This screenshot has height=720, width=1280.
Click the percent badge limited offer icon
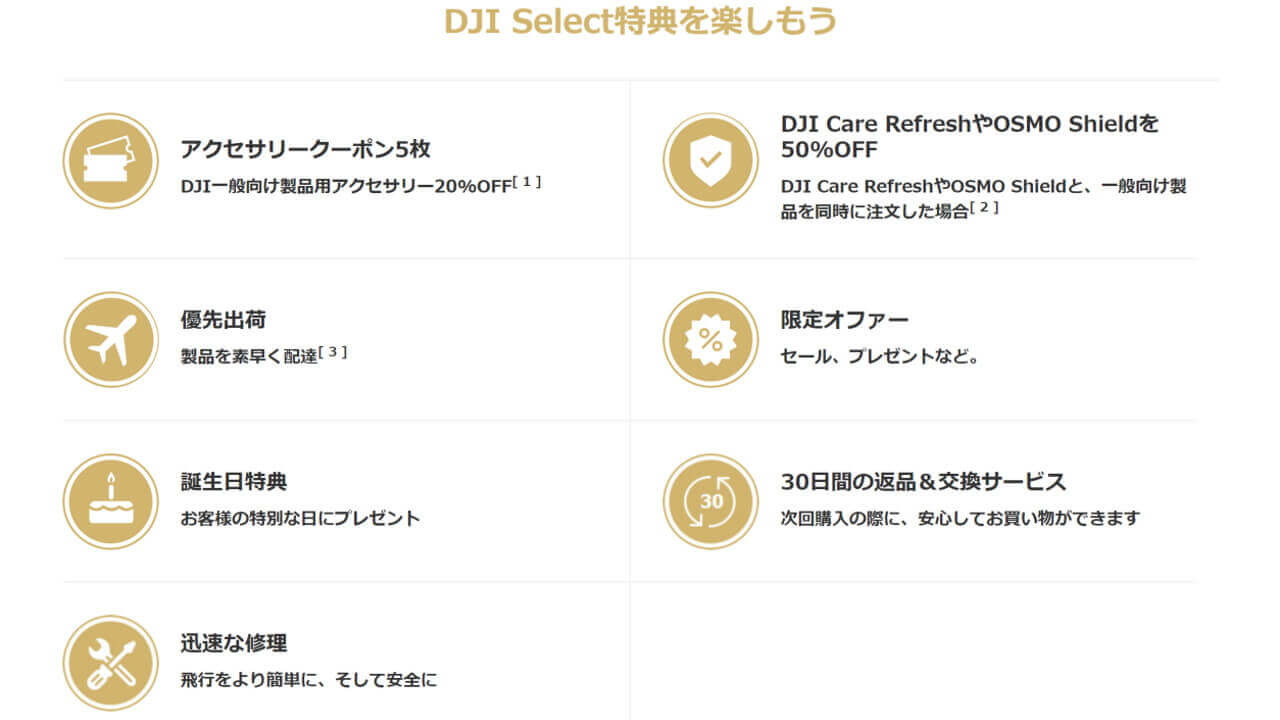tap(710, 339)
